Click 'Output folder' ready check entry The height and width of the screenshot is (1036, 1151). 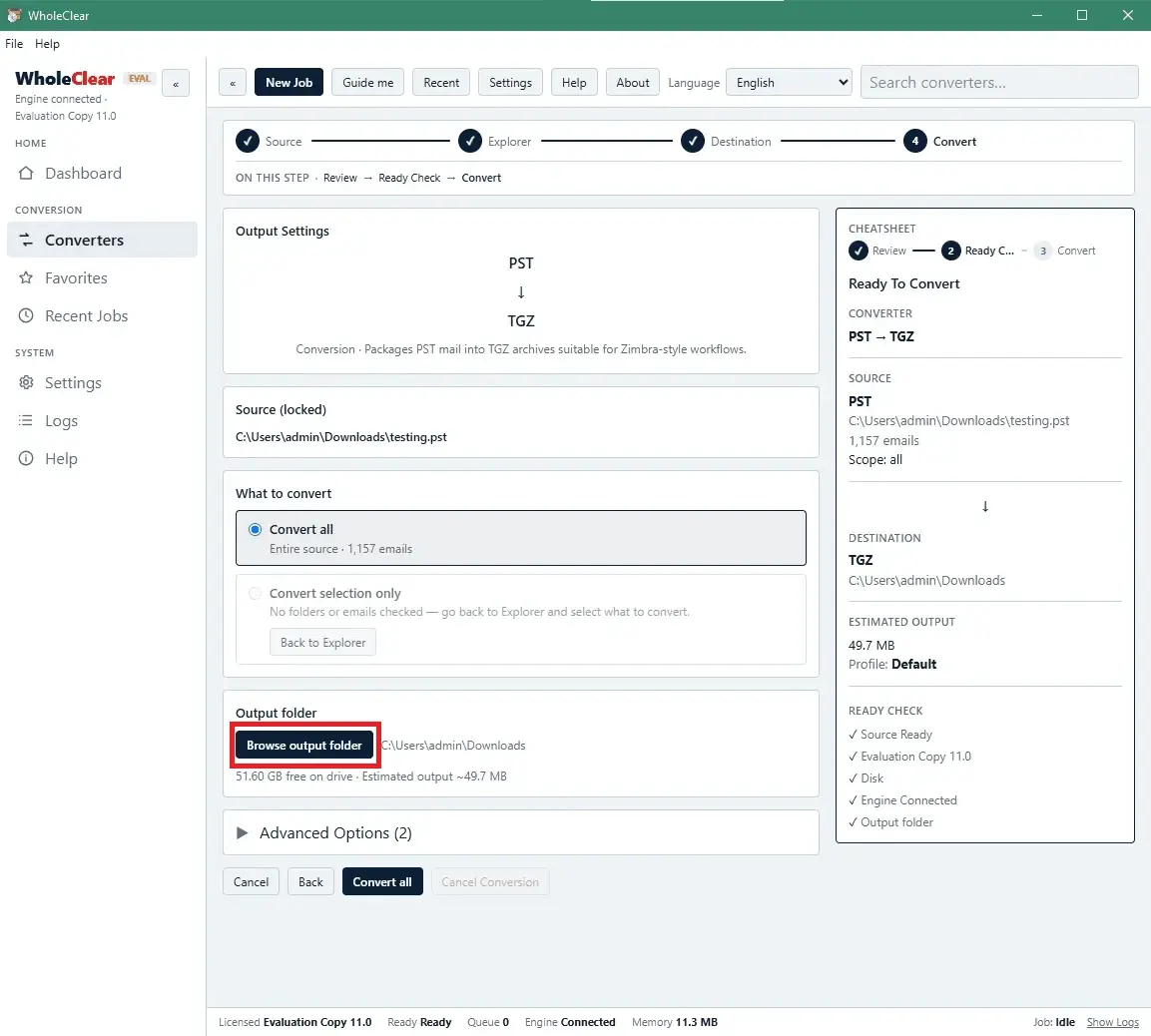(891, 822)
